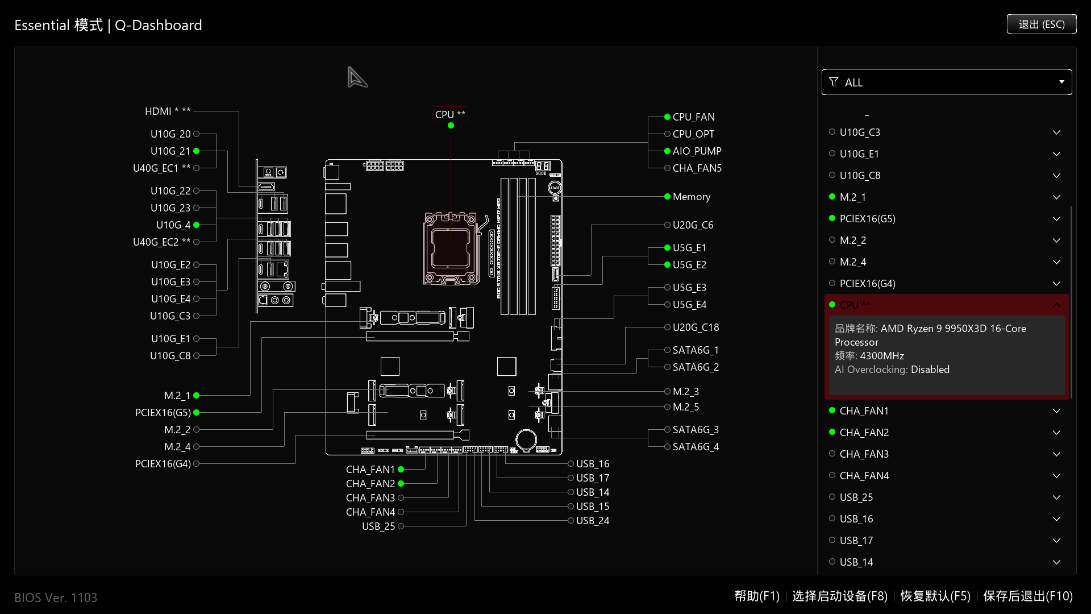Click the U20G_C18 connector label
Screen dimensions: 1091x614
tap(696, 327)
